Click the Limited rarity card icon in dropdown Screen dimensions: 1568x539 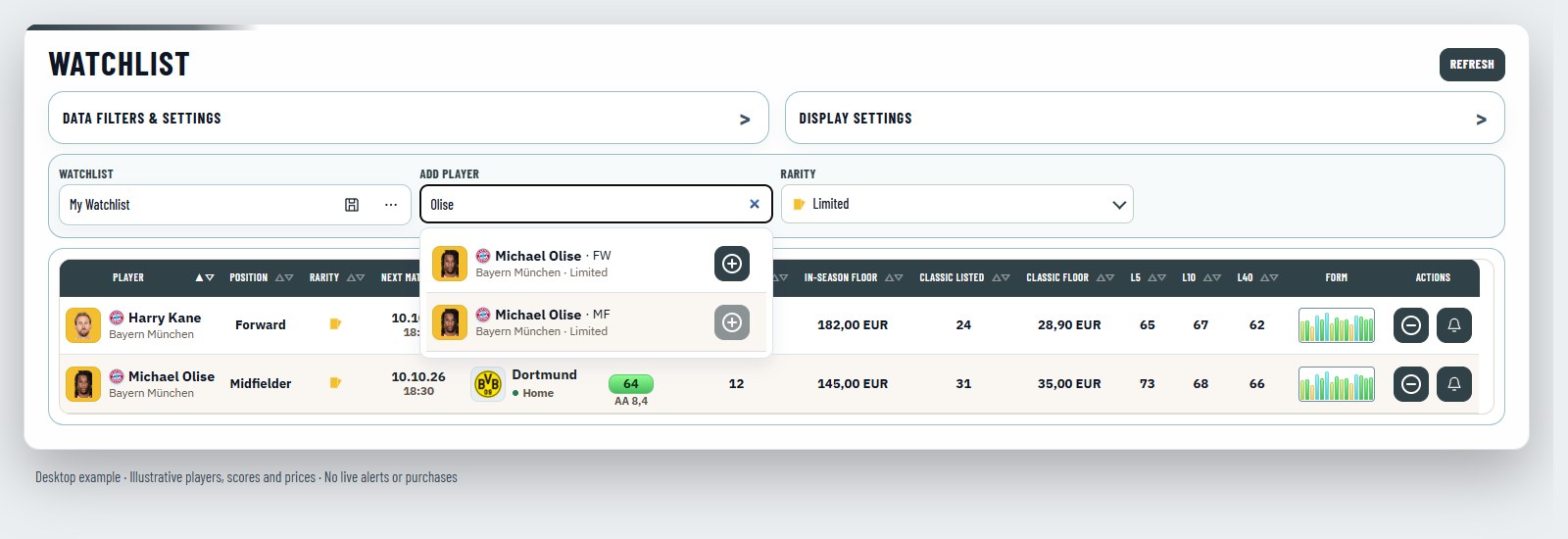click(x=799, y=205)
